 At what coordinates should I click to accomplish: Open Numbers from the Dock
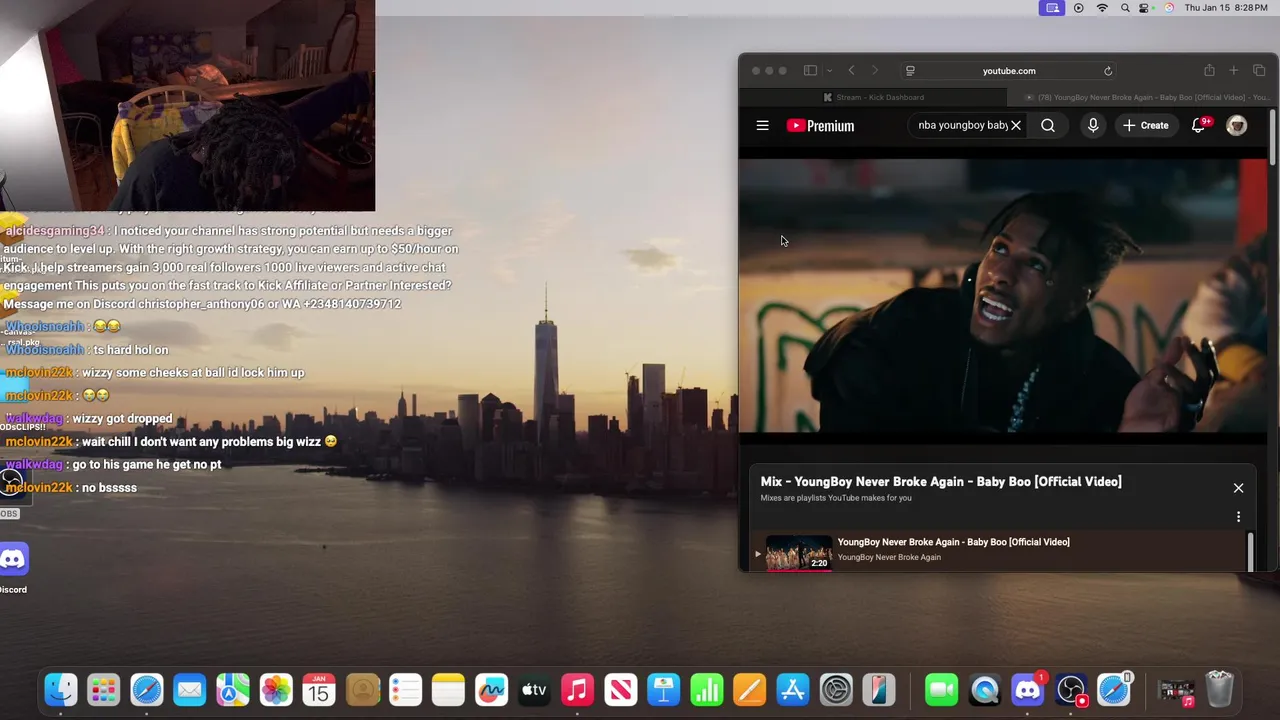tap(706, 690)
